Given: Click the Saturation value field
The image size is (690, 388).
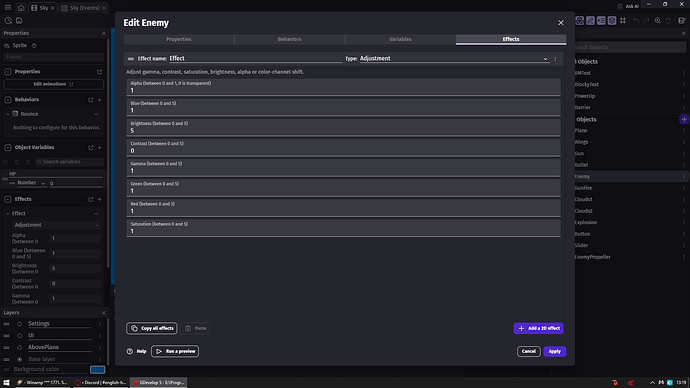Looking at the screenshot, I should 343,228.
